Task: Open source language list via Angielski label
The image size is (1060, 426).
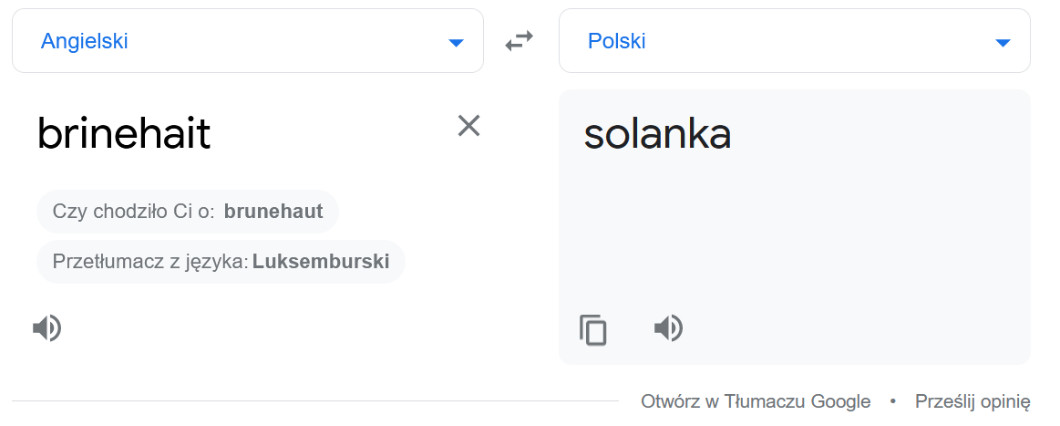Action: (84, 41)
